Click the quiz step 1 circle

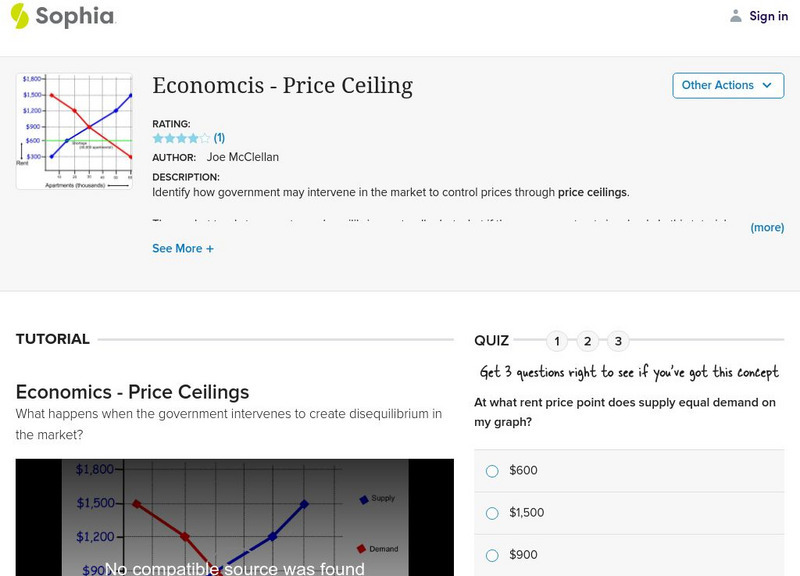pos(556,340)
